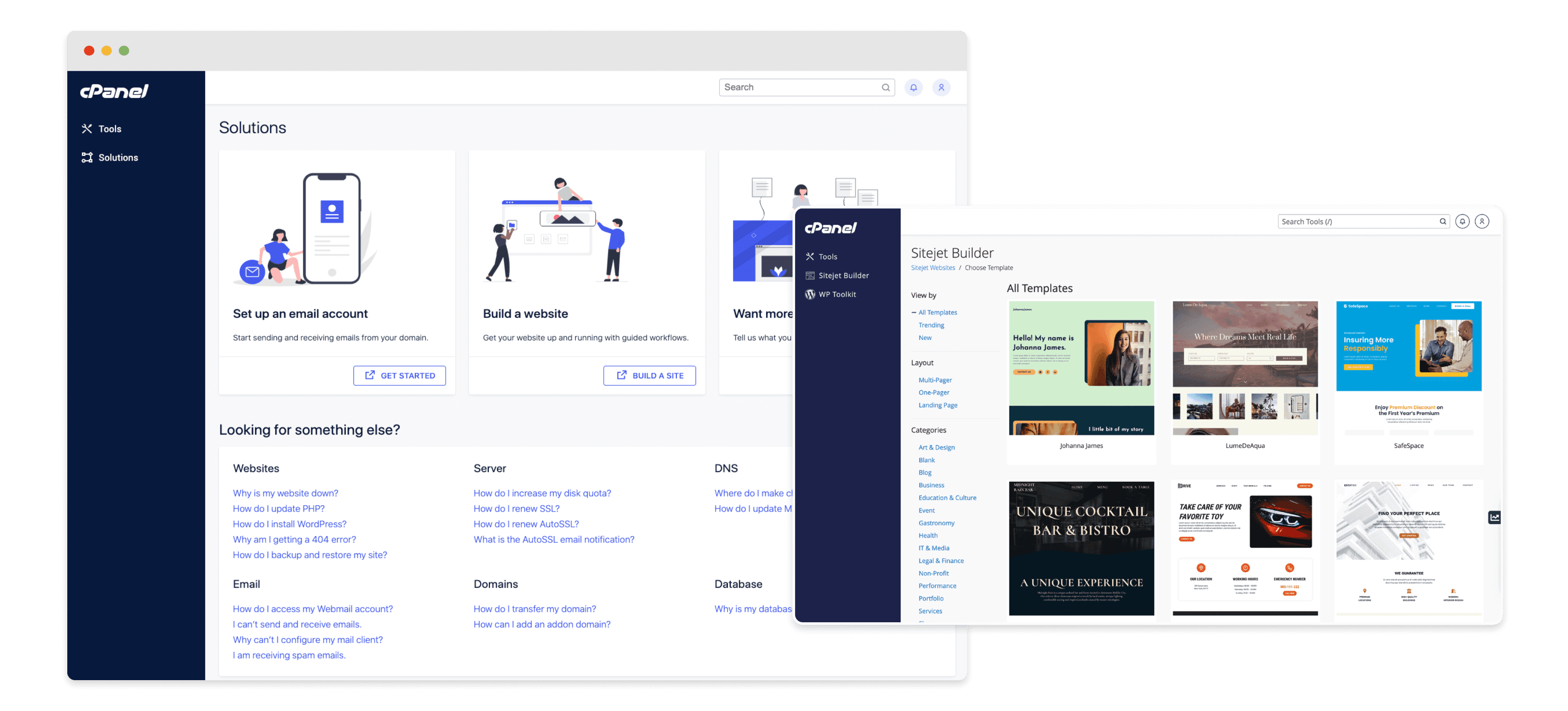Select the SafeSpace template thumbnail
The height and width of the screenshot is (711, 1568).
(x=1409, y=368)
